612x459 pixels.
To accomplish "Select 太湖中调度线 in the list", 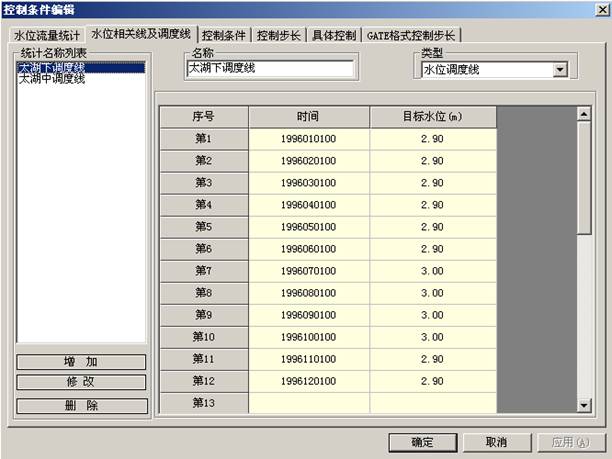I will [x=52, y=79].
